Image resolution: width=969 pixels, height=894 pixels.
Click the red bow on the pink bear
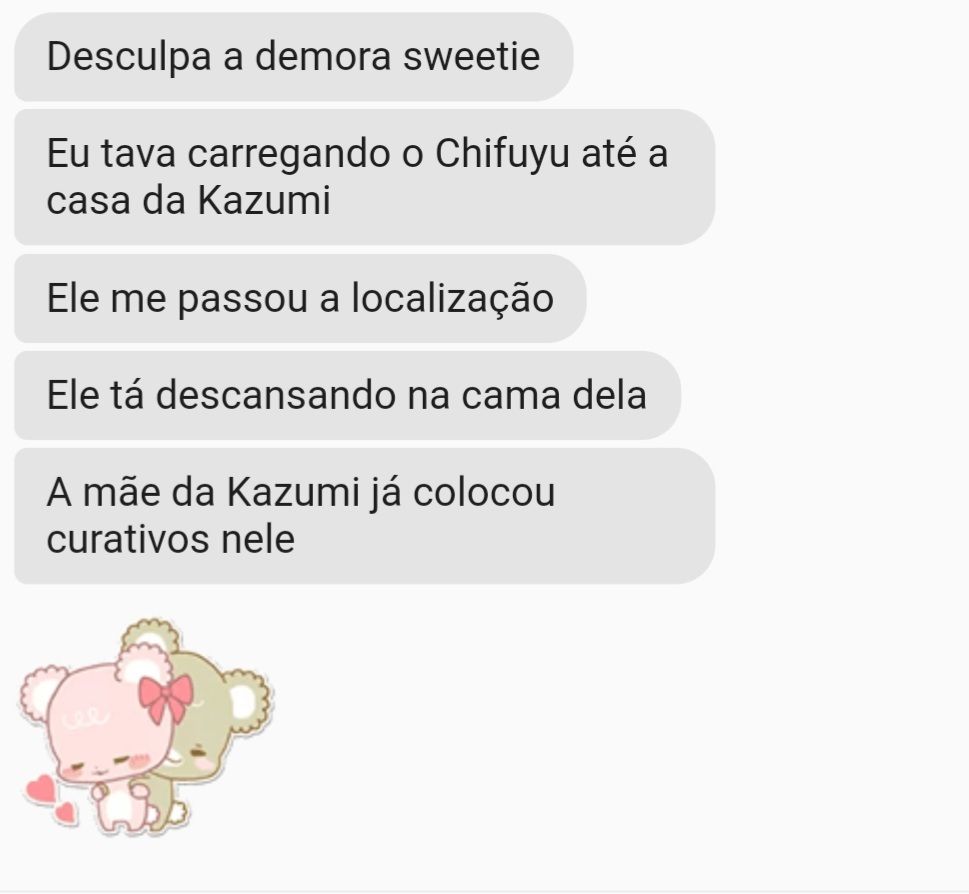coord(166,698)
